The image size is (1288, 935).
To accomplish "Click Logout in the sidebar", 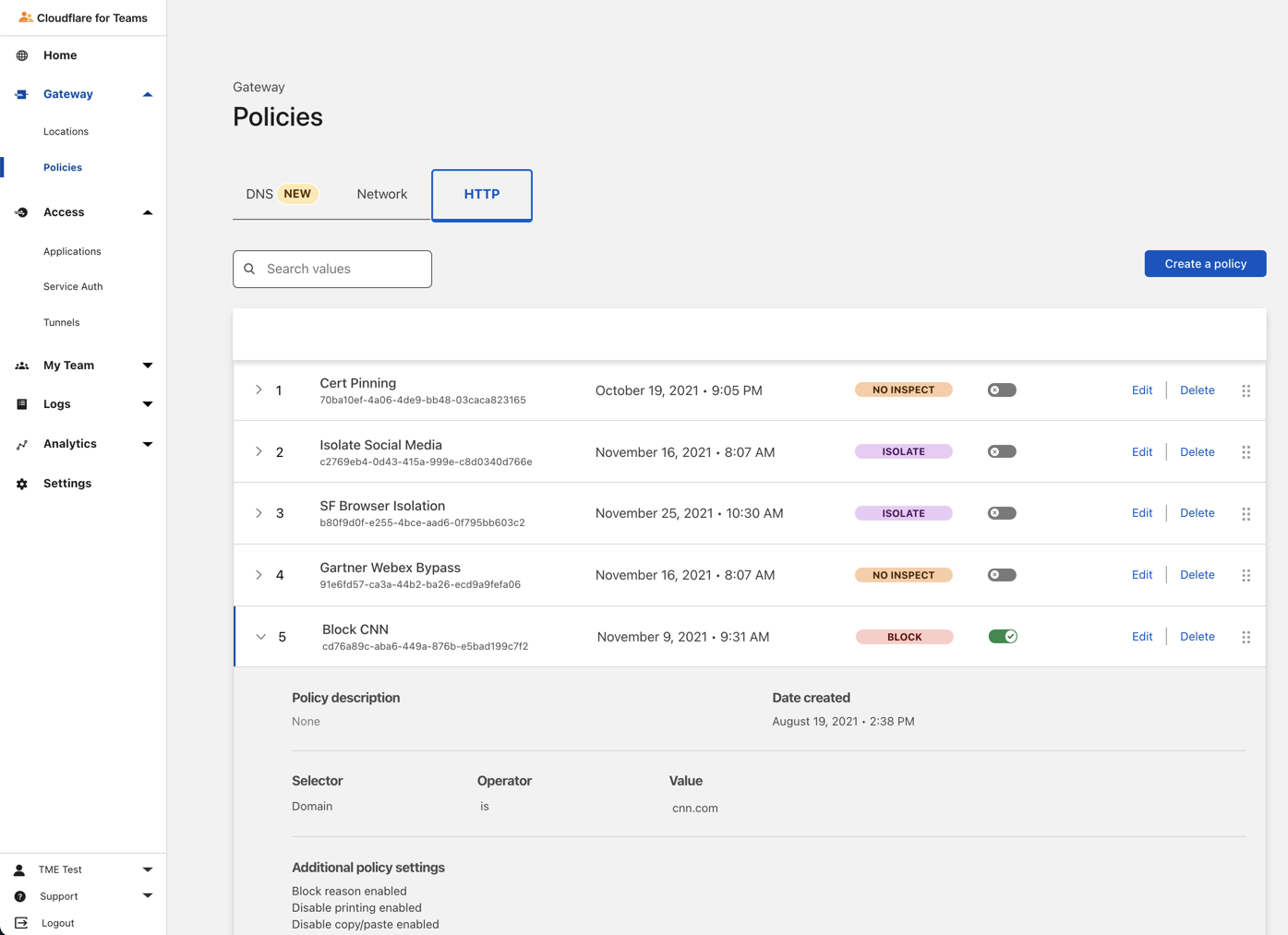I will click(x=57, y=923).
